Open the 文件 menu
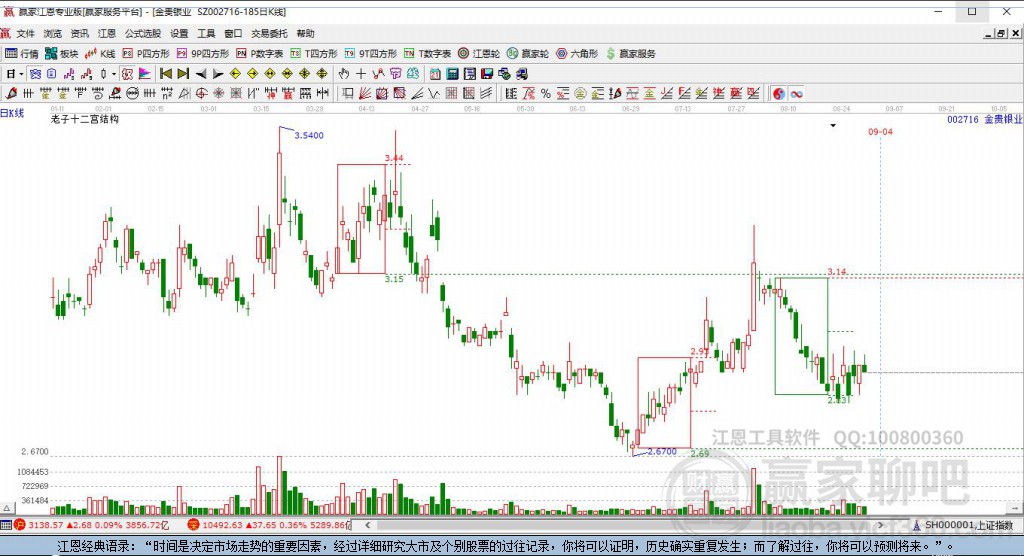 pyautogui.click(x=25, y=33)
